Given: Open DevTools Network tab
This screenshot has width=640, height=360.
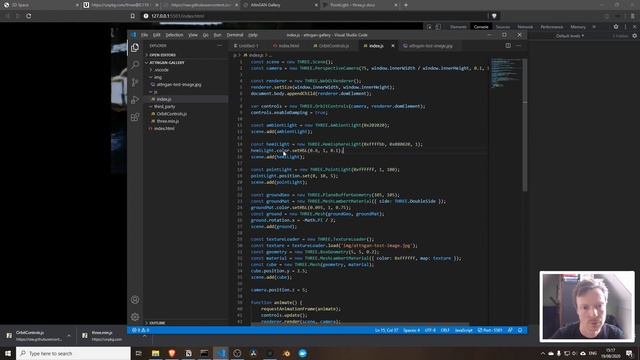Looking at the screenshot, I should pos(525,27).
